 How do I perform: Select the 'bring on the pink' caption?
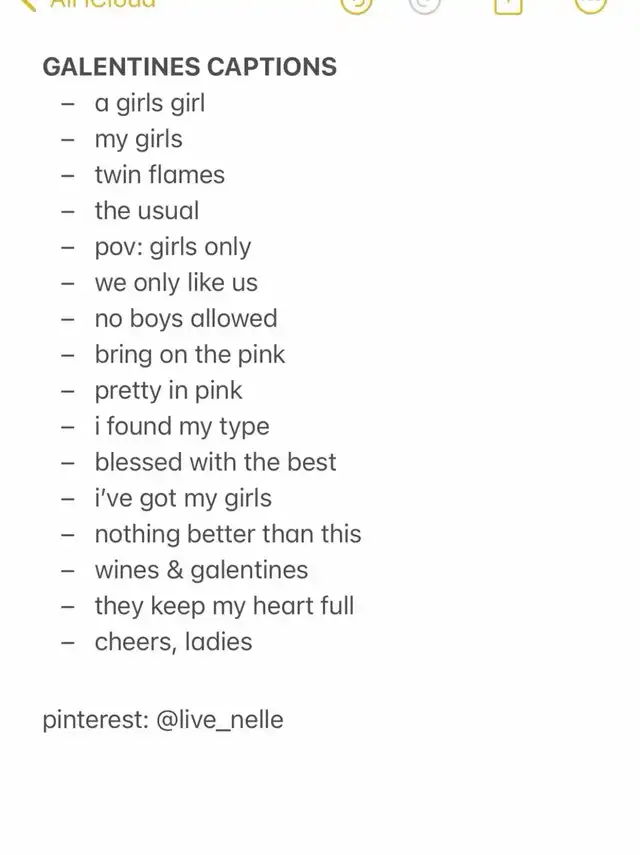190,354
